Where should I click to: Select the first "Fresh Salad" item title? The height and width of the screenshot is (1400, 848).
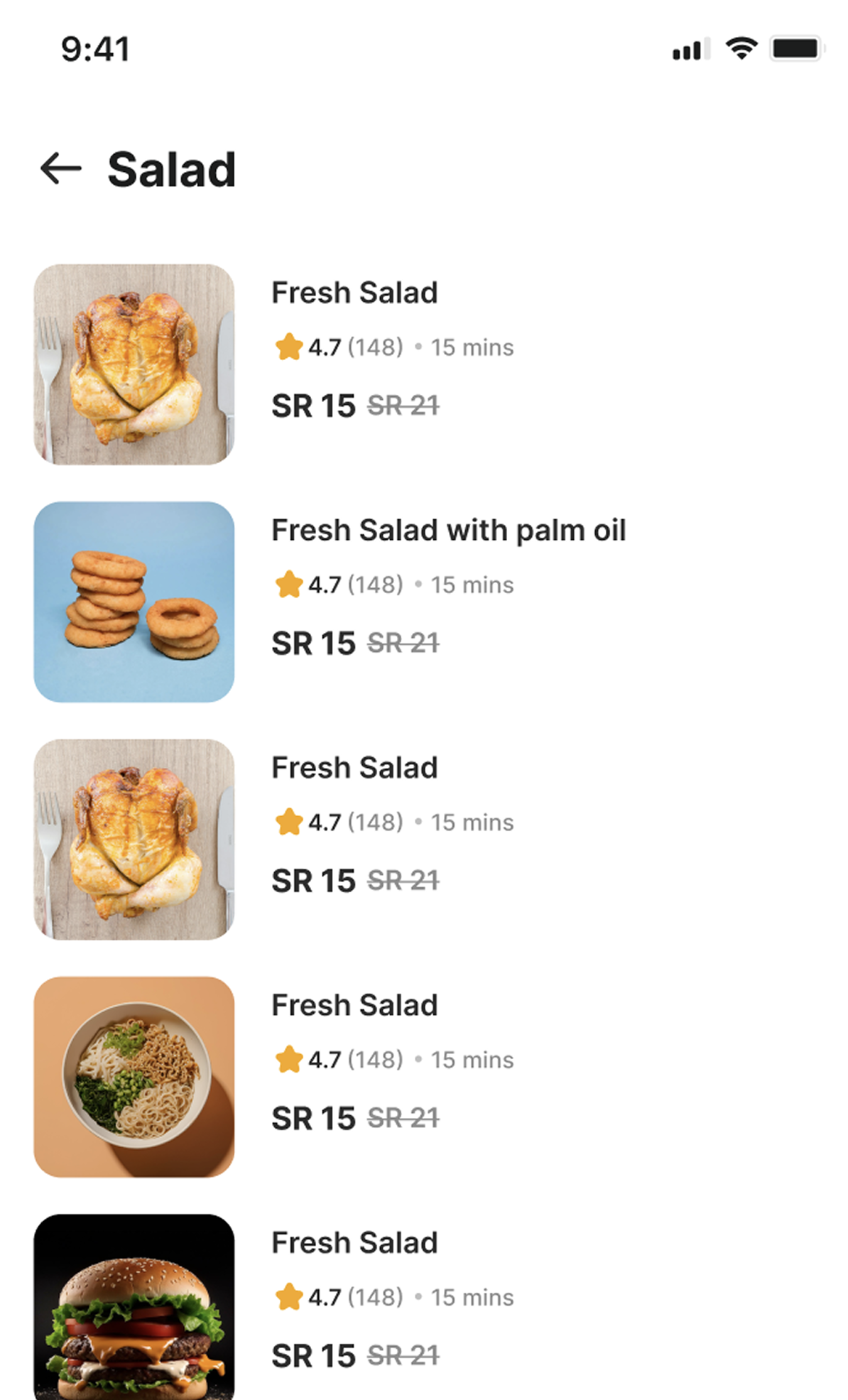(x=354, y=293)
